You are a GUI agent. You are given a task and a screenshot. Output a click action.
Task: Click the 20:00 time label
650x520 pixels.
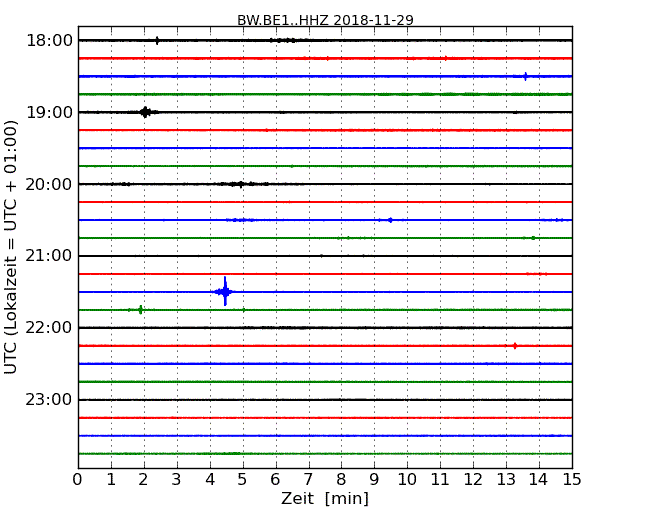(x=49, y=184)
